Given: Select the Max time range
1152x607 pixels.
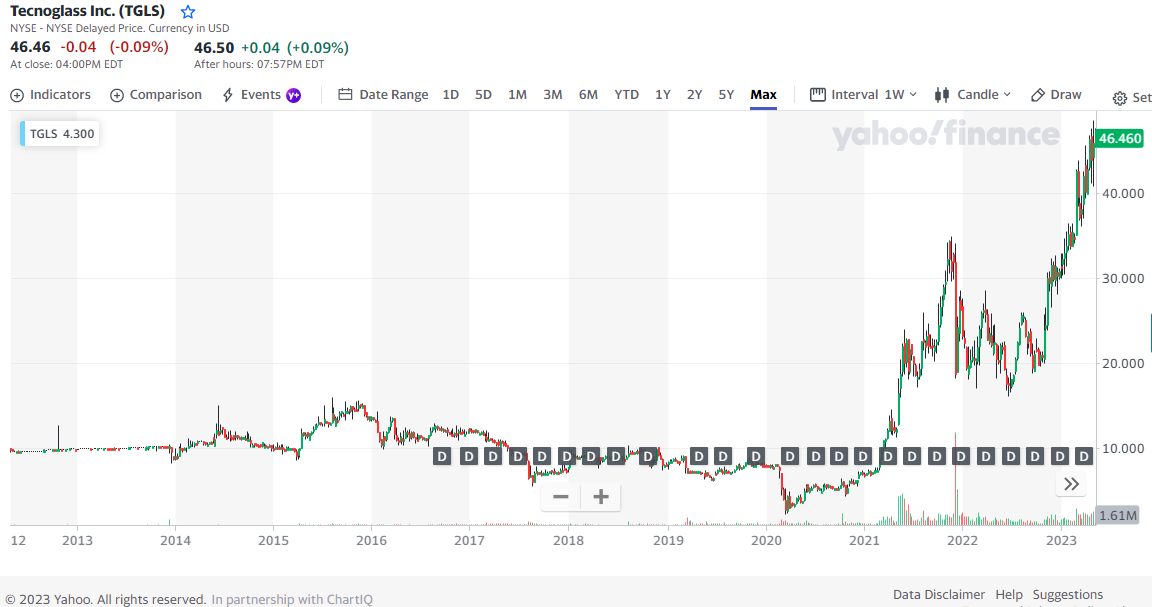Looking at the screenshot, I should pos(763,95).
